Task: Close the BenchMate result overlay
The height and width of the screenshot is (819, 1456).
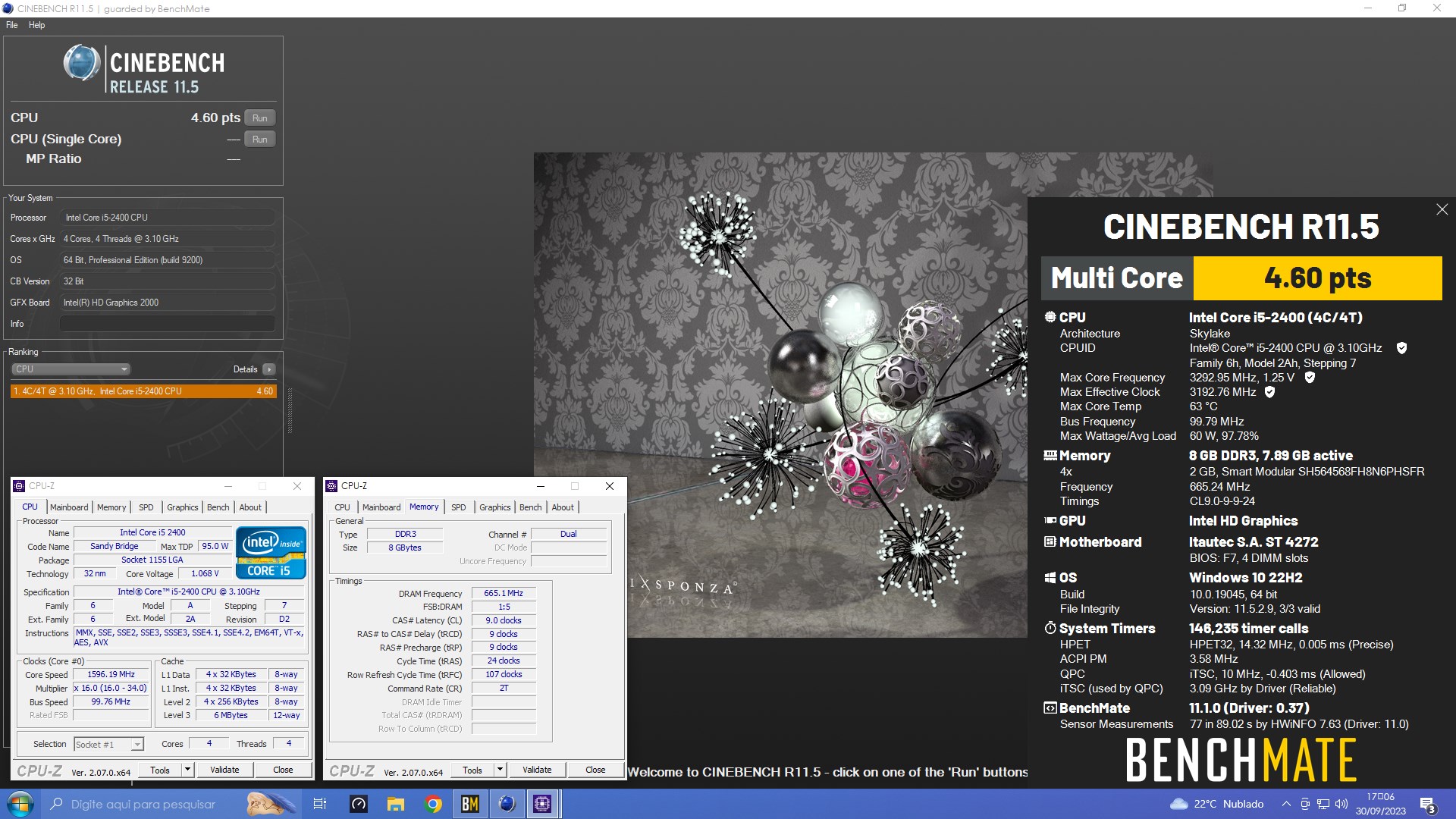Action: (1442, 209)
